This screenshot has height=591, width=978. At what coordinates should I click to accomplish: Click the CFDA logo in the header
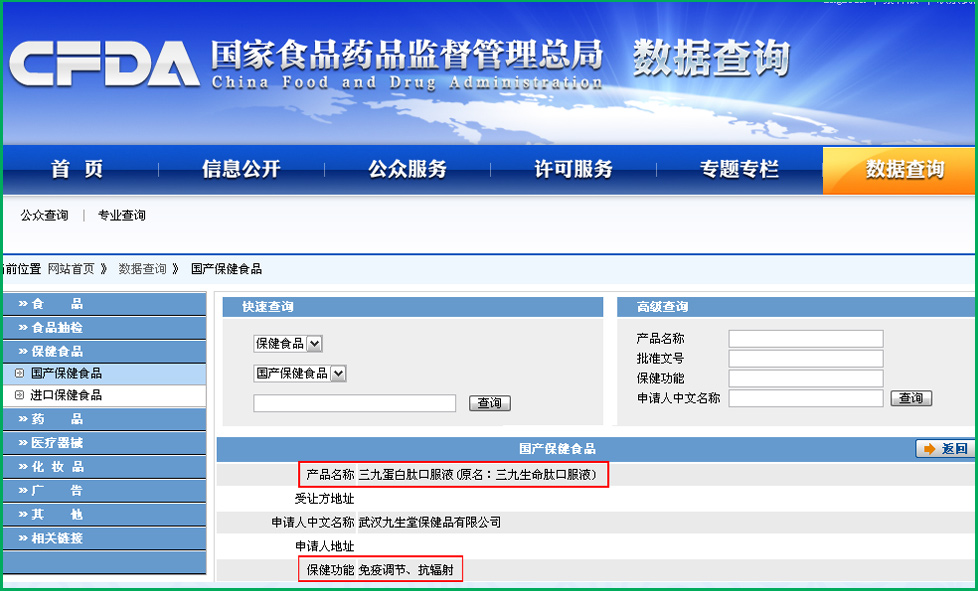point(104,63)
